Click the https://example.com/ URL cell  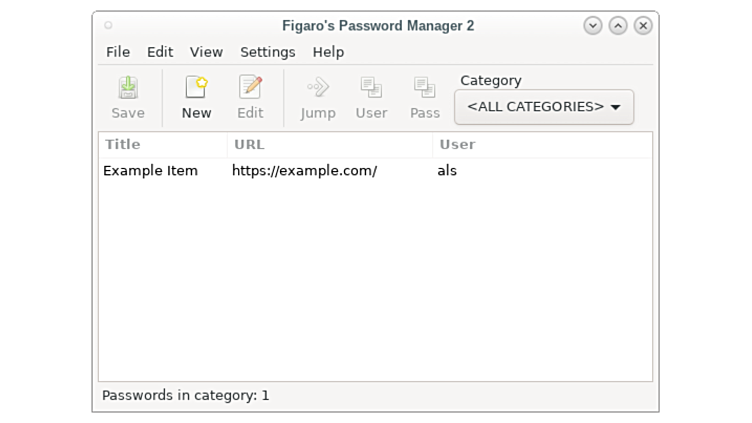[304, 171]
